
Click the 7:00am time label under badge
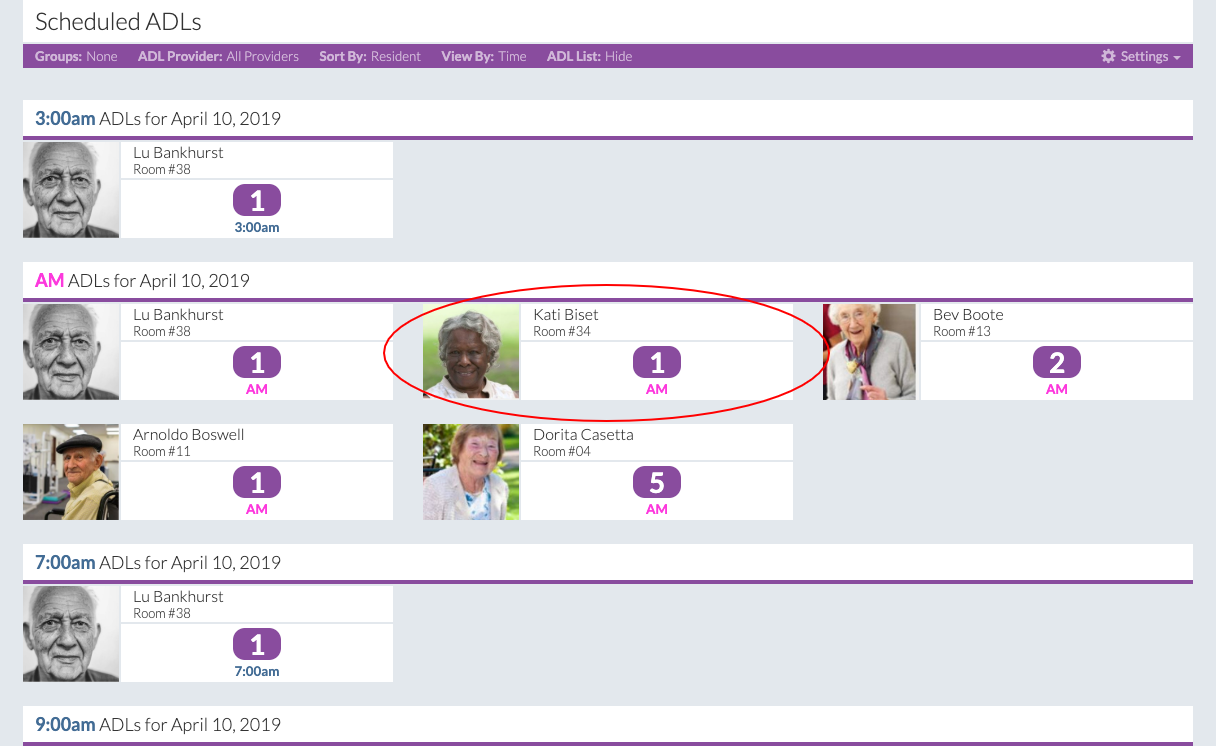coord(257,671)
